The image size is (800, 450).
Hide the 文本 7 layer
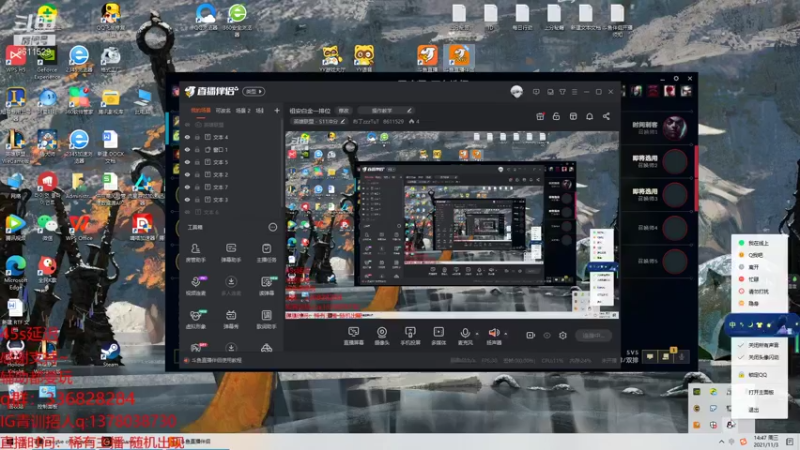pos(187,187)
